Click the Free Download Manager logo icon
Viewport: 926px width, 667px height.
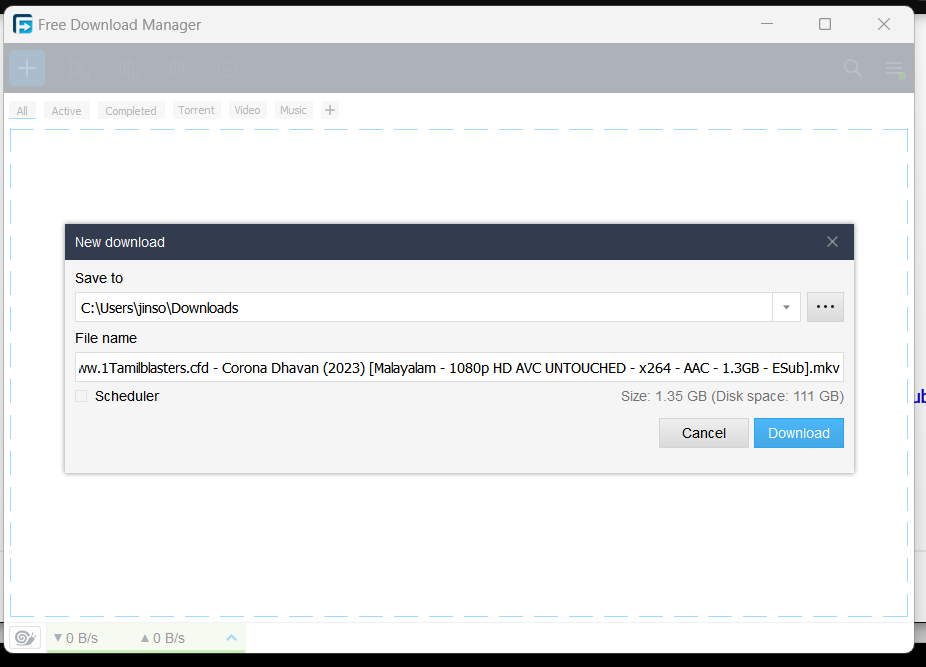tap(22, 24)
